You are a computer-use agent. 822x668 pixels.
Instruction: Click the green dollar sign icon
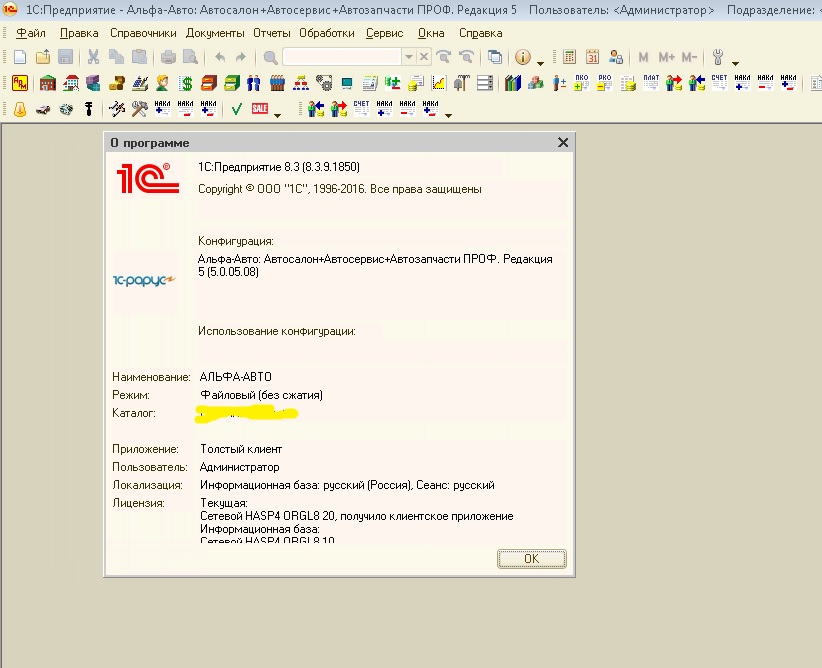tap(186, 83)
